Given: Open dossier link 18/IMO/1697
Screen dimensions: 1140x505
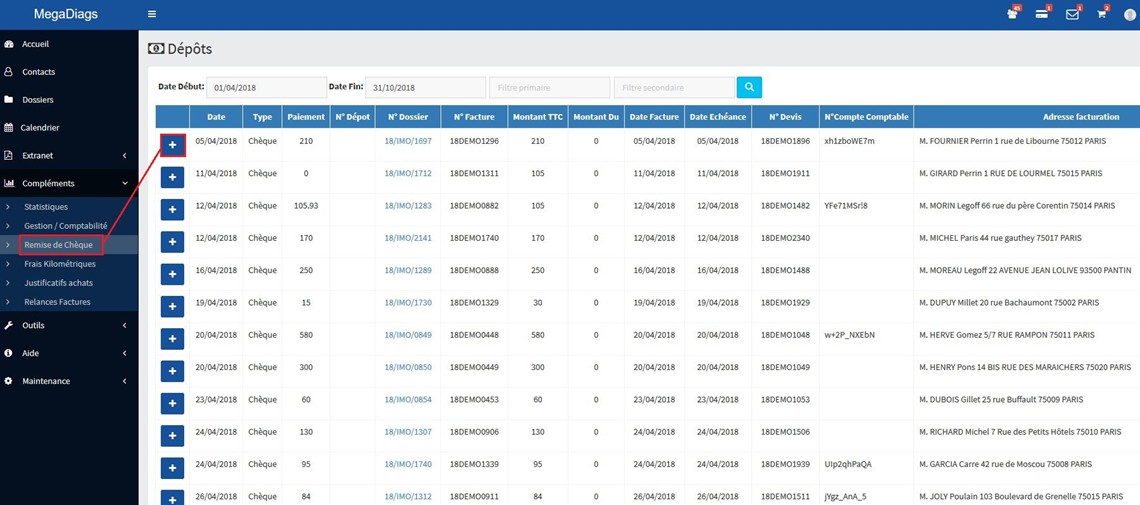Looking at the screenshot, I should tap(408, 141).
